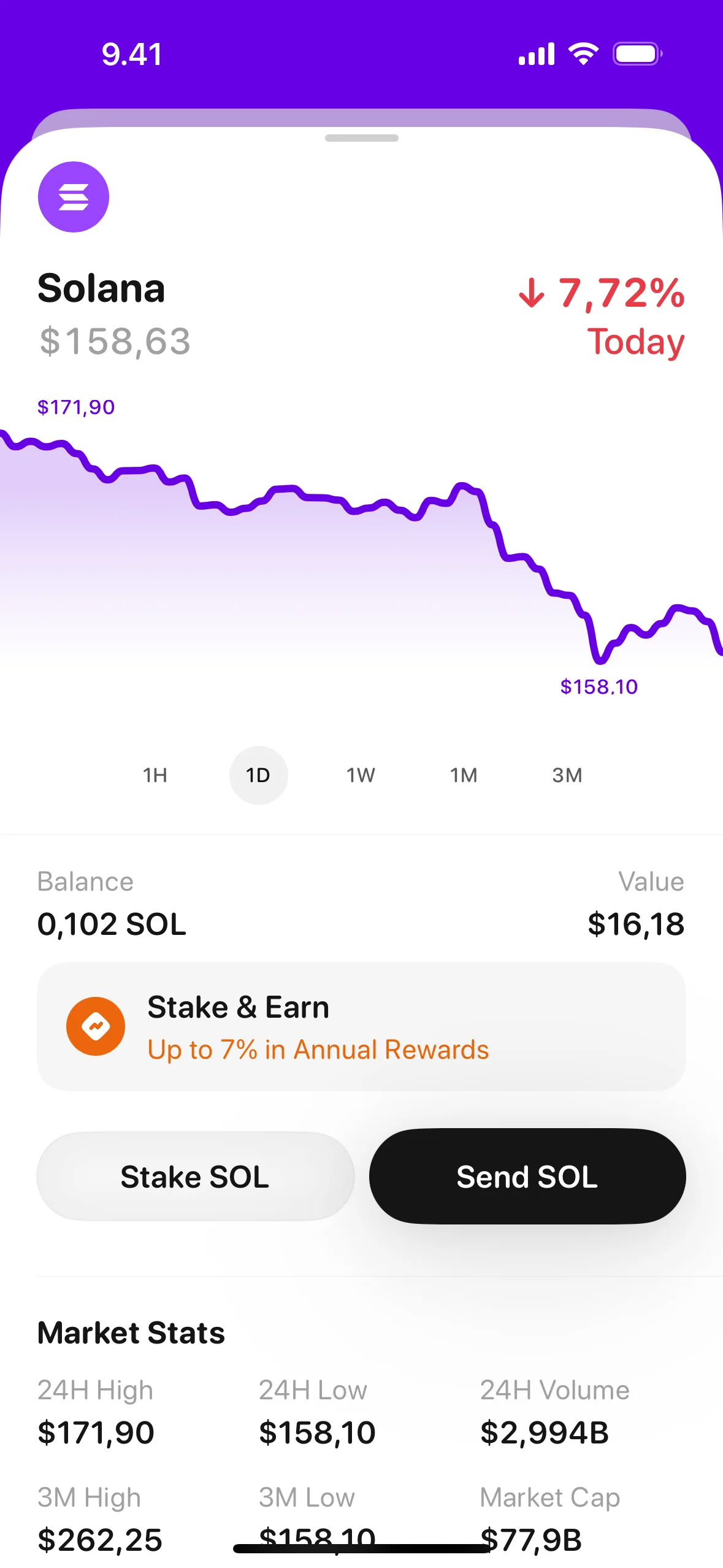Switch chart to 3M range
723x1568 pixels.
pos(567,775)
